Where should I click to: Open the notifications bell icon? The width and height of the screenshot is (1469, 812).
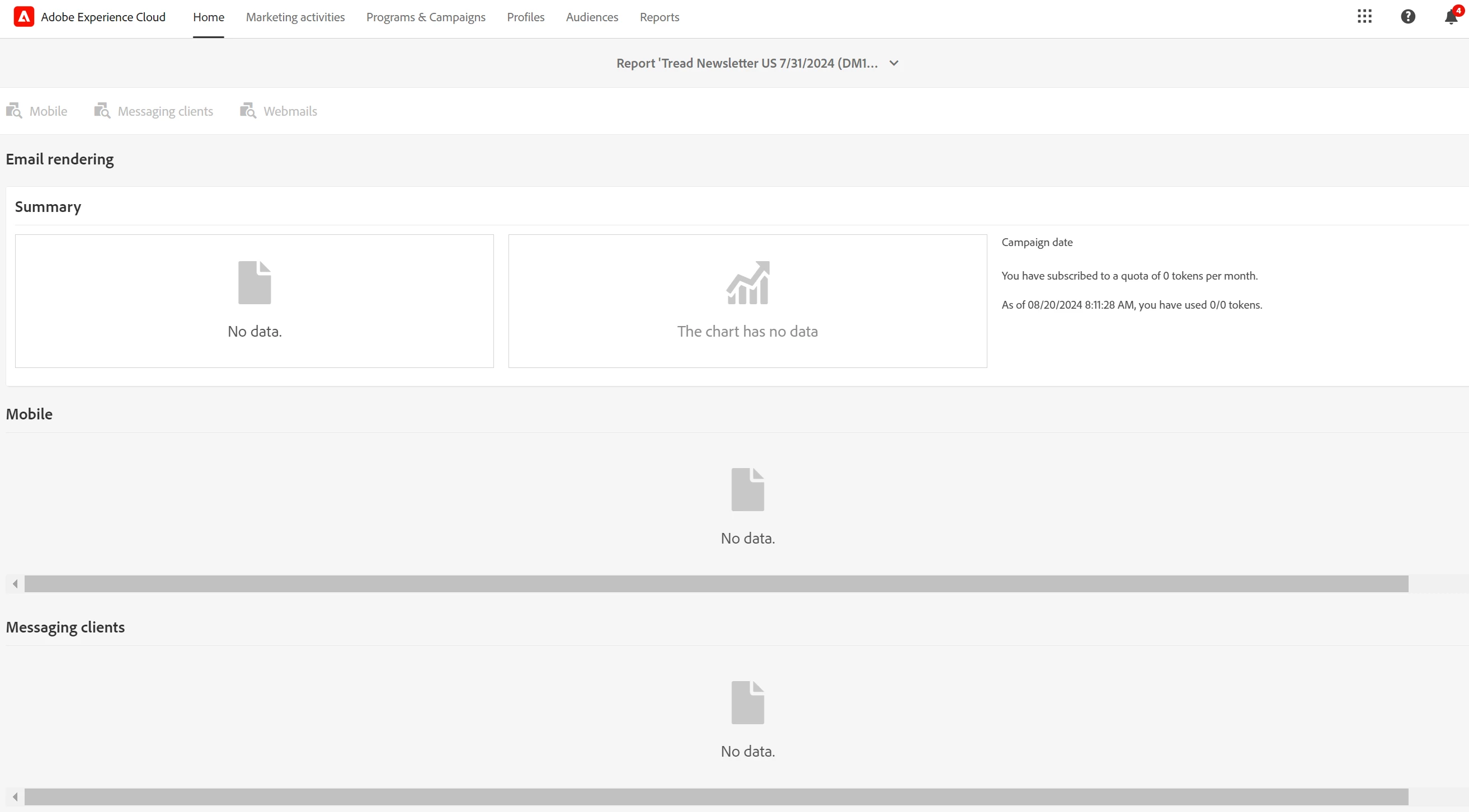pyautogui.click(x=1451, y=17)
